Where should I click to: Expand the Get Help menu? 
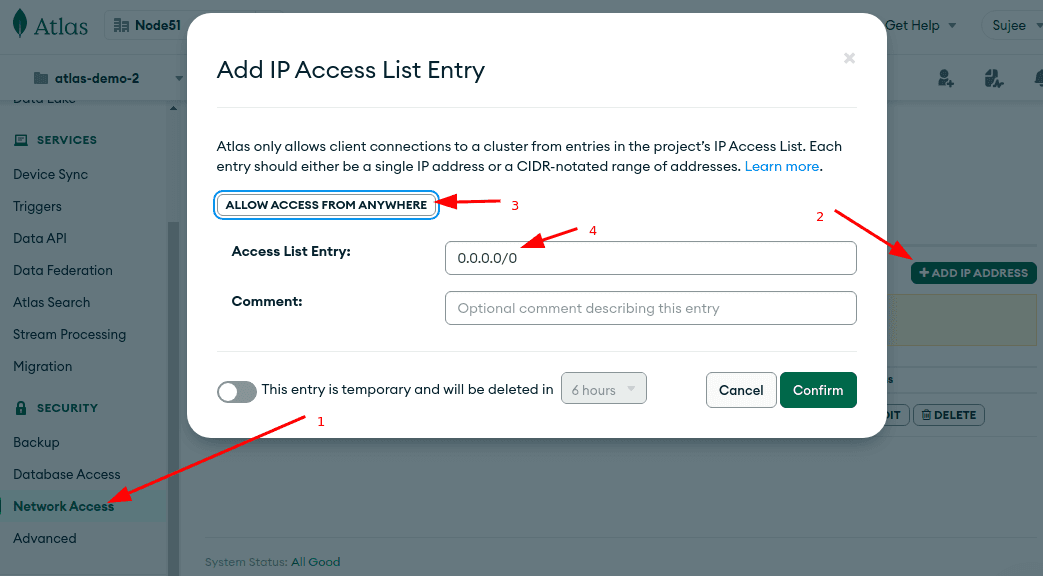(x=920, y=25)
